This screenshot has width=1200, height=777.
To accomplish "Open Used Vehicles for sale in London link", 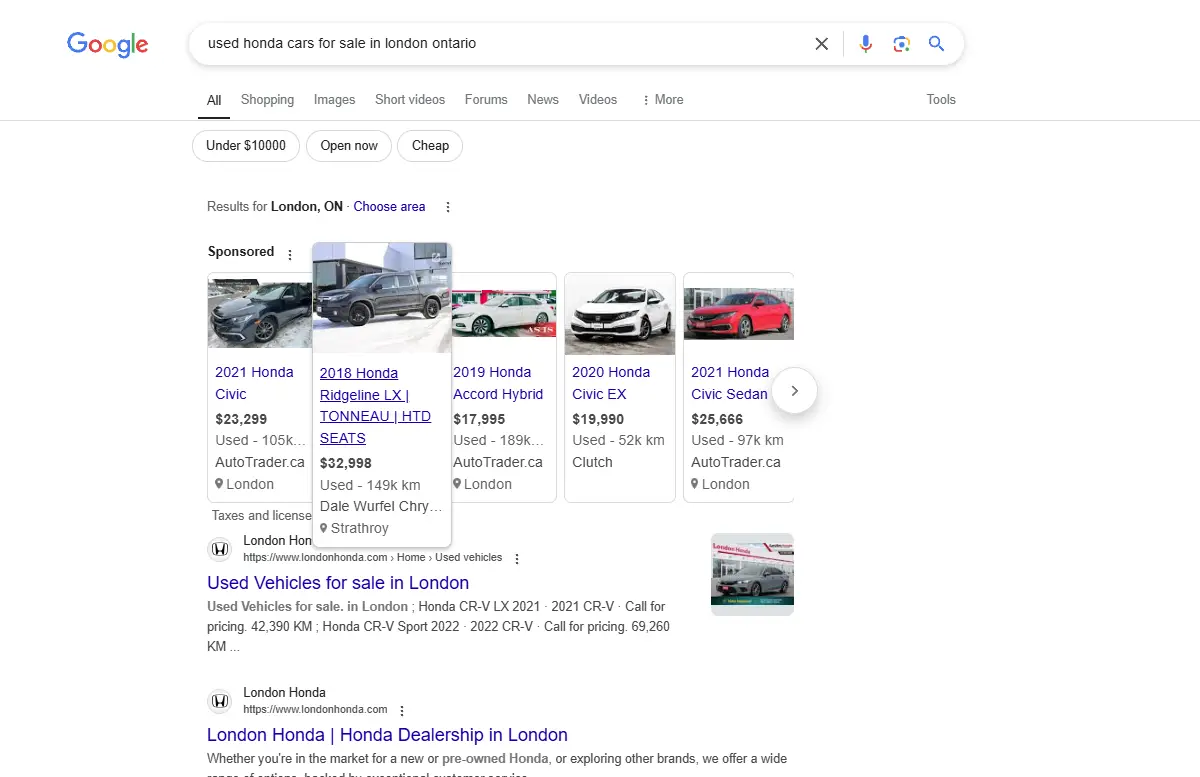I will (338, 583).
